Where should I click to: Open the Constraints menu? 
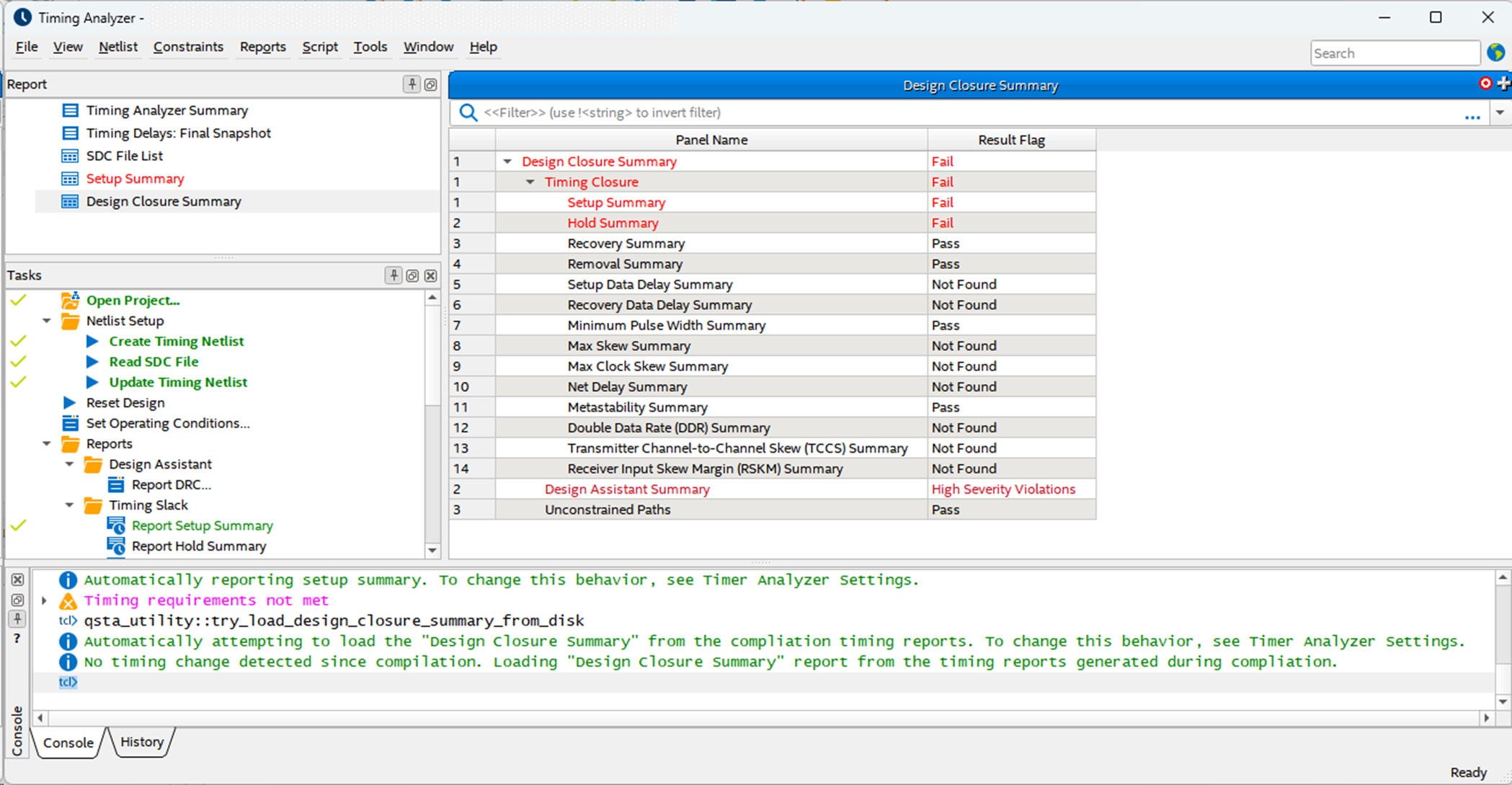click(x=188, y=47)
